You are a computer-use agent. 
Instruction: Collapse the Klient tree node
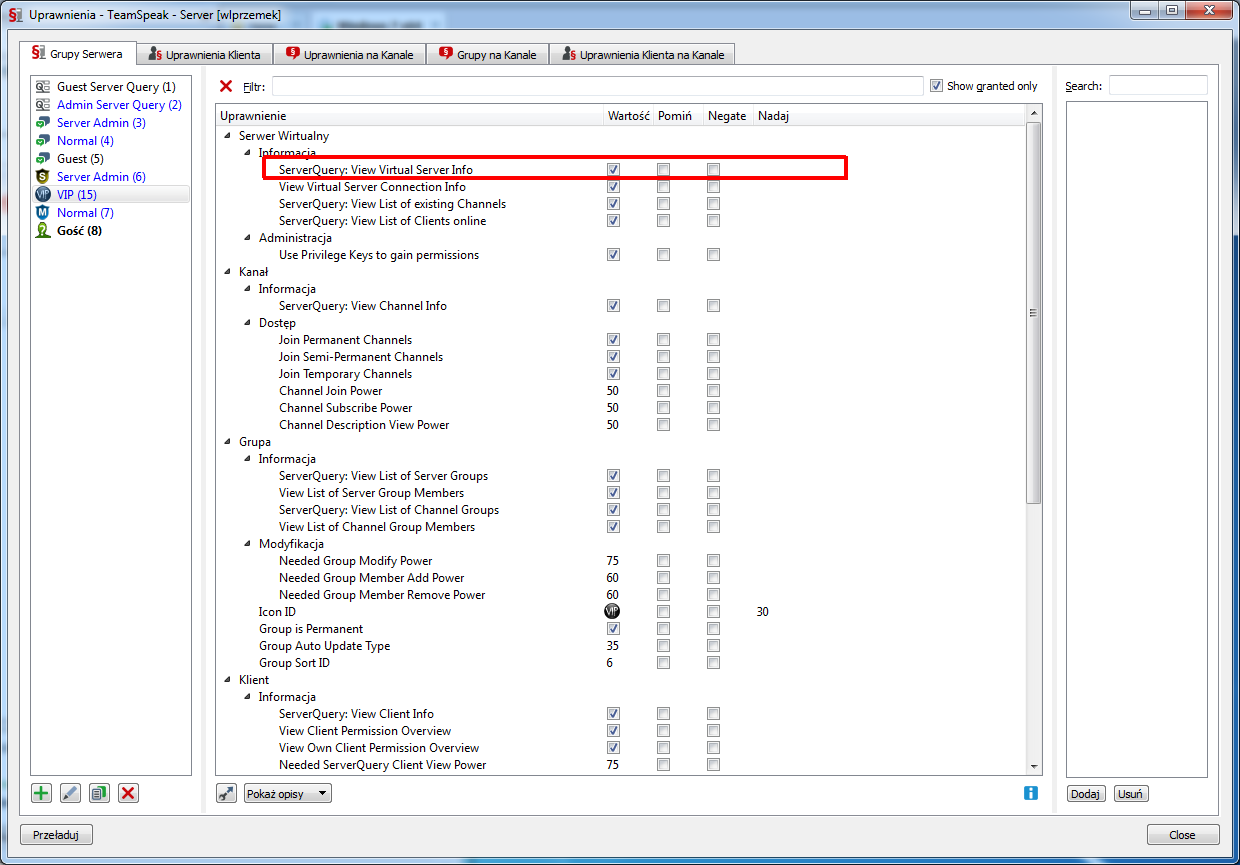(x=228, y=680)
